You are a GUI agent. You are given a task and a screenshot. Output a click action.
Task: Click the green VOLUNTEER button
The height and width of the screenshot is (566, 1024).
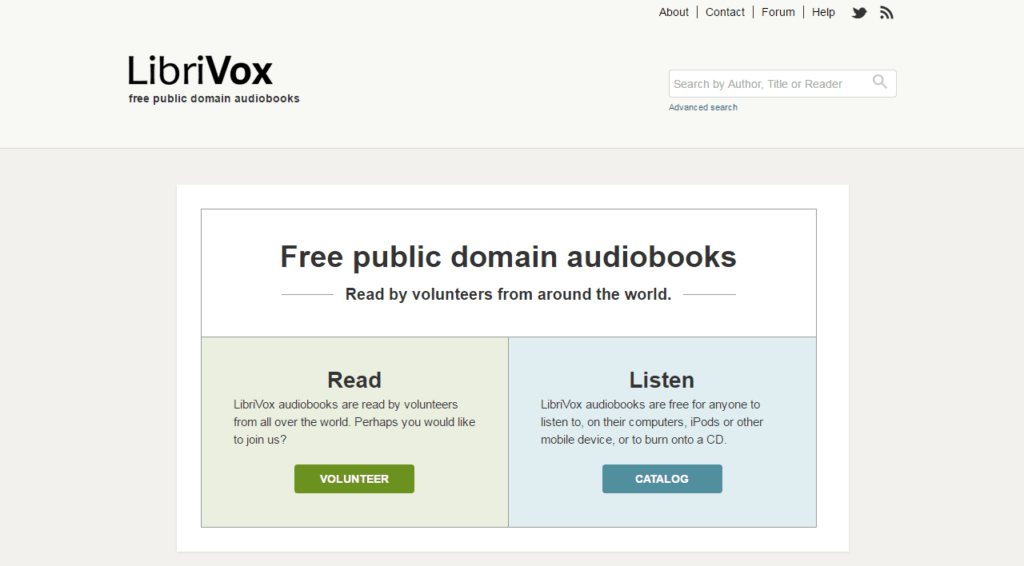(354, 479)
